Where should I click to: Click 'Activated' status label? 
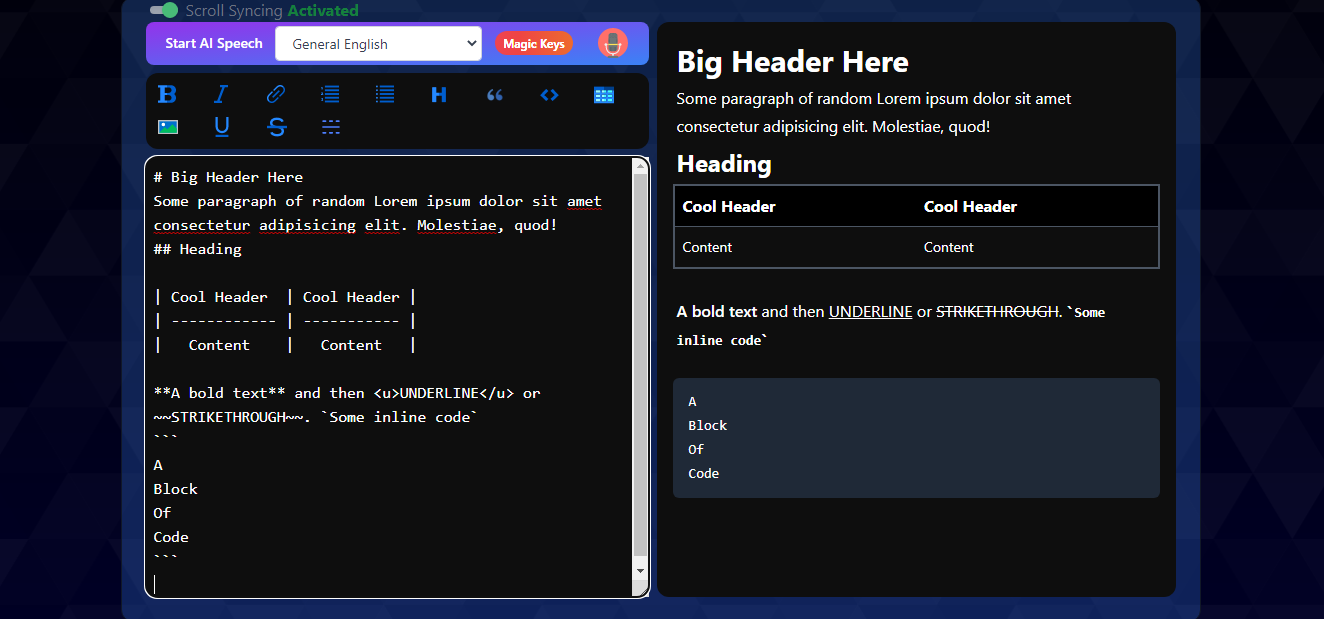tap(323, 10)
